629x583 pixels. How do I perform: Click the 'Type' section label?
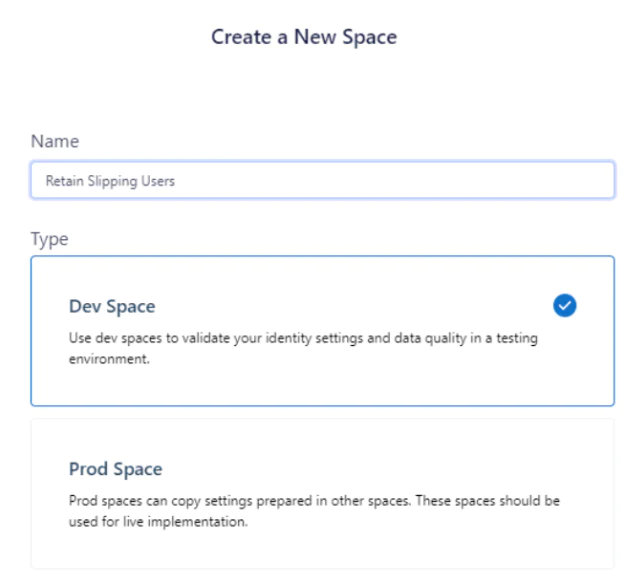click(50, 240)
